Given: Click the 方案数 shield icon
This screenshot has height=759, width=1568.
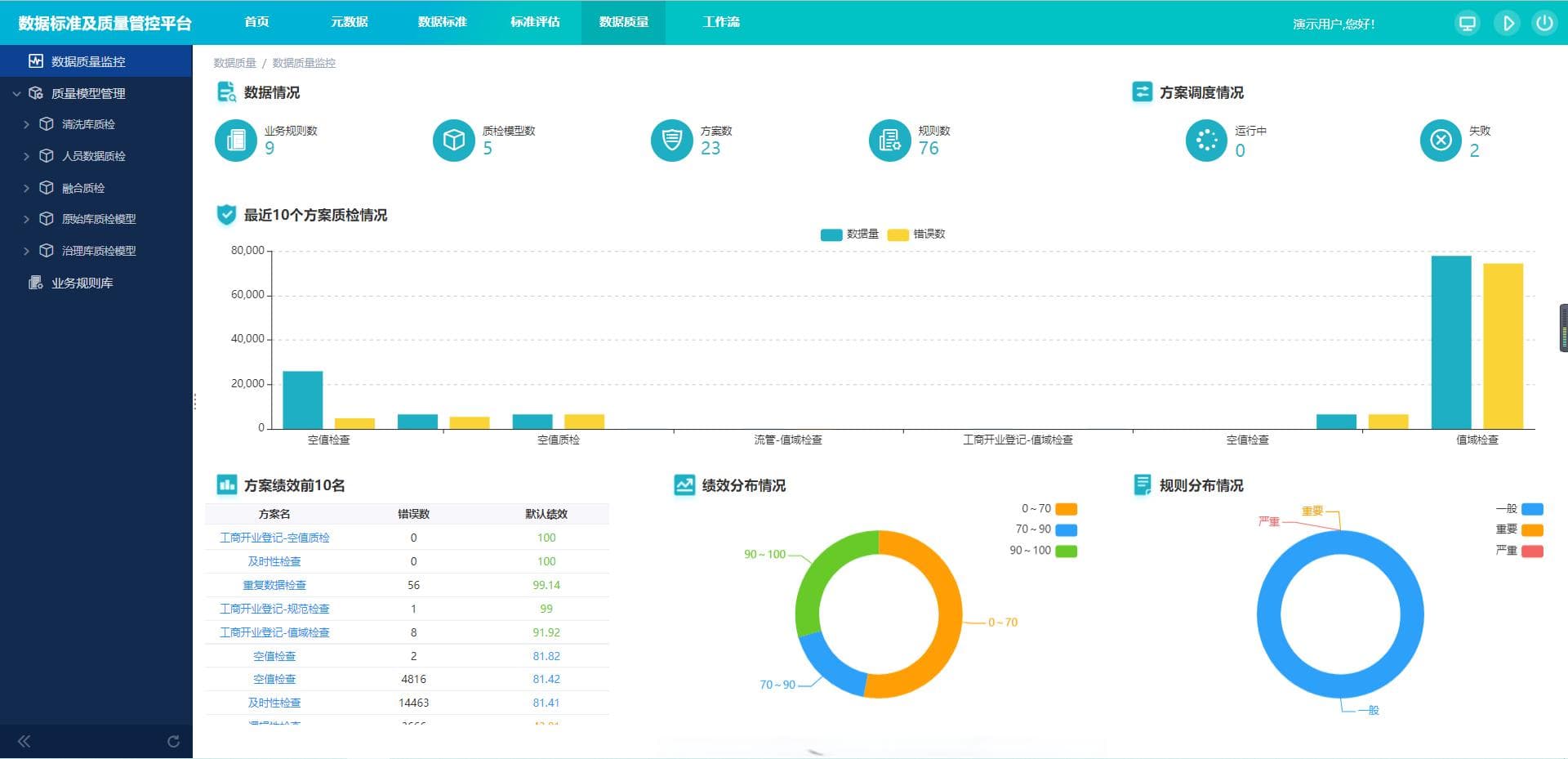Looking at the screenshot, I should (671, 141).
